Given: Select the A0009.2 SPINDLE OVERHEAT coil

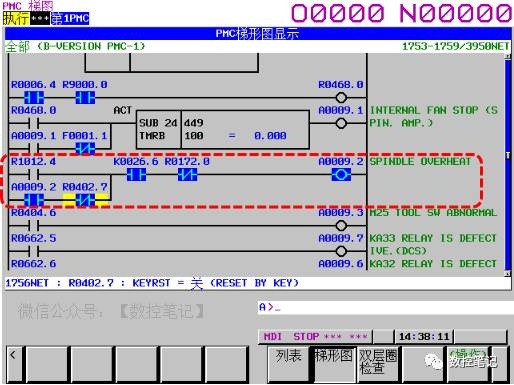Looking at the screenshot, I should (341, 174).
